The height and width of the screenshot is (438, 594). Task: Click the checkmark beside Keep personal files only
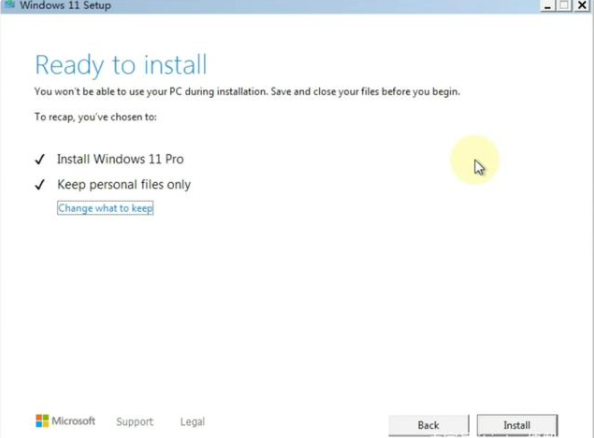40,185
